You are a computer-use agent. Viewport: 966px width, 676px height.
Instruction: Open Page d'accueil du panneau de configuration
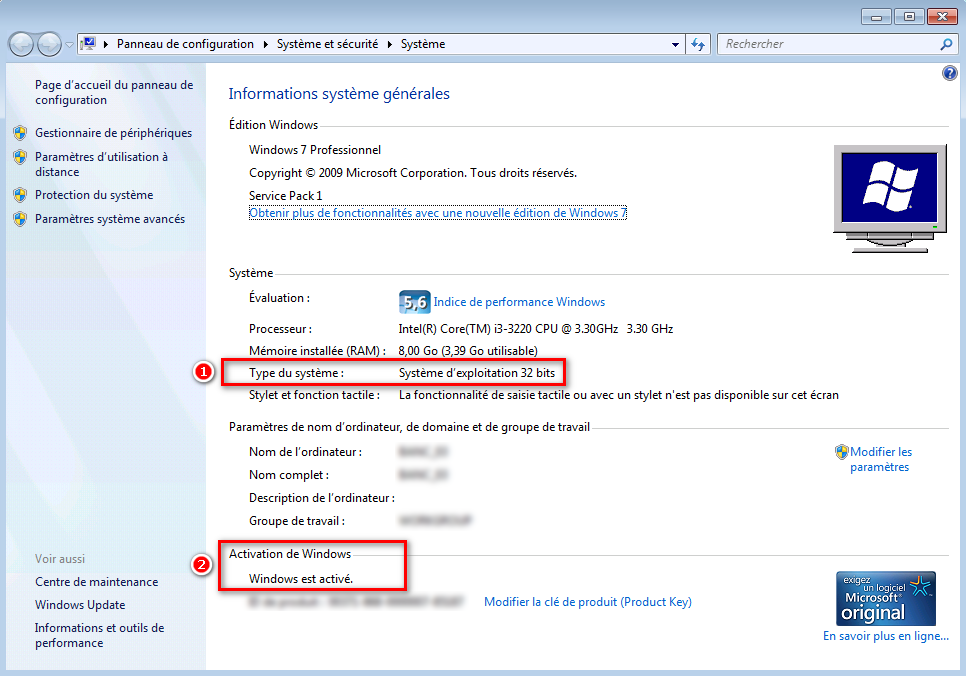[x=114, y=92]
